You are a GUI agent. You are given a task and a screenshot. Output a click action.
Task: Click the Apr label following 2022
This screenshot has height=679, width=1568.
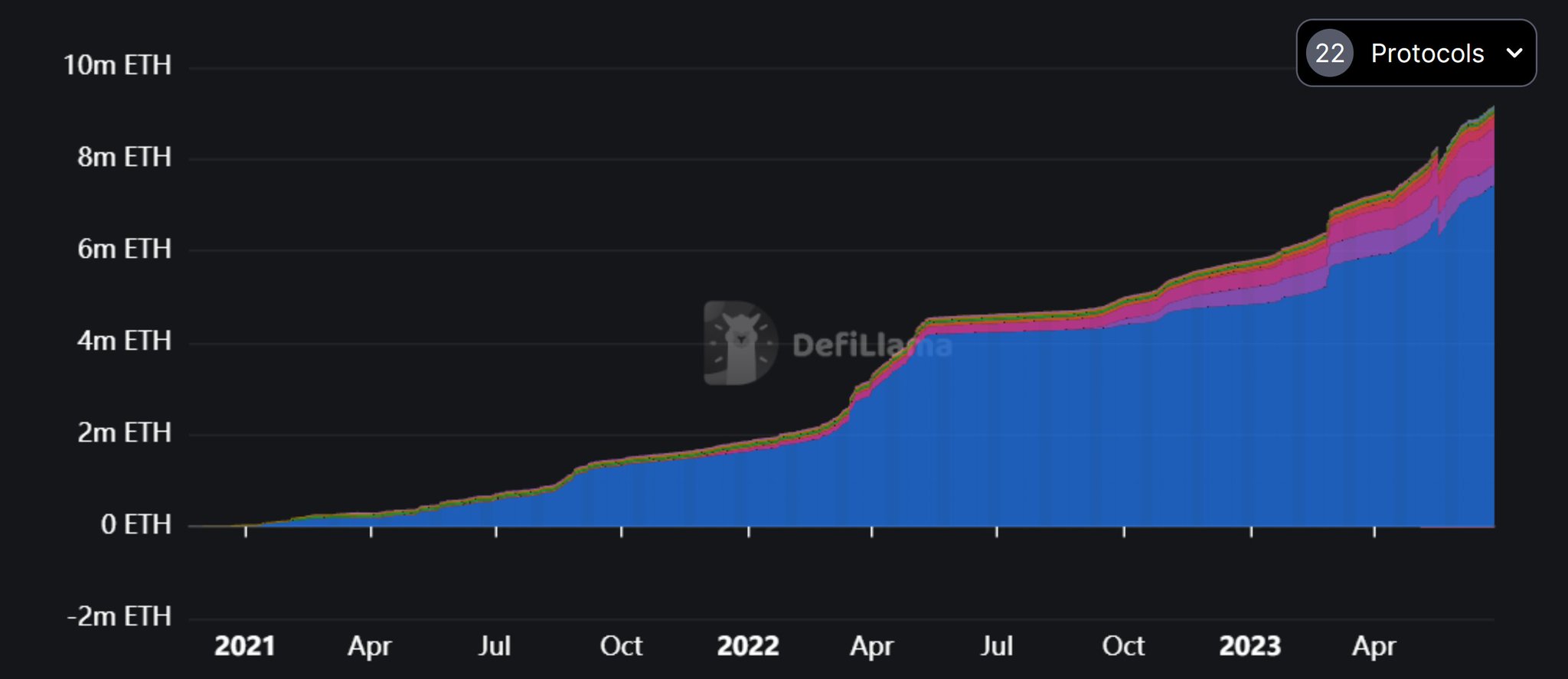pyautogui.click(x=872, y=647)
